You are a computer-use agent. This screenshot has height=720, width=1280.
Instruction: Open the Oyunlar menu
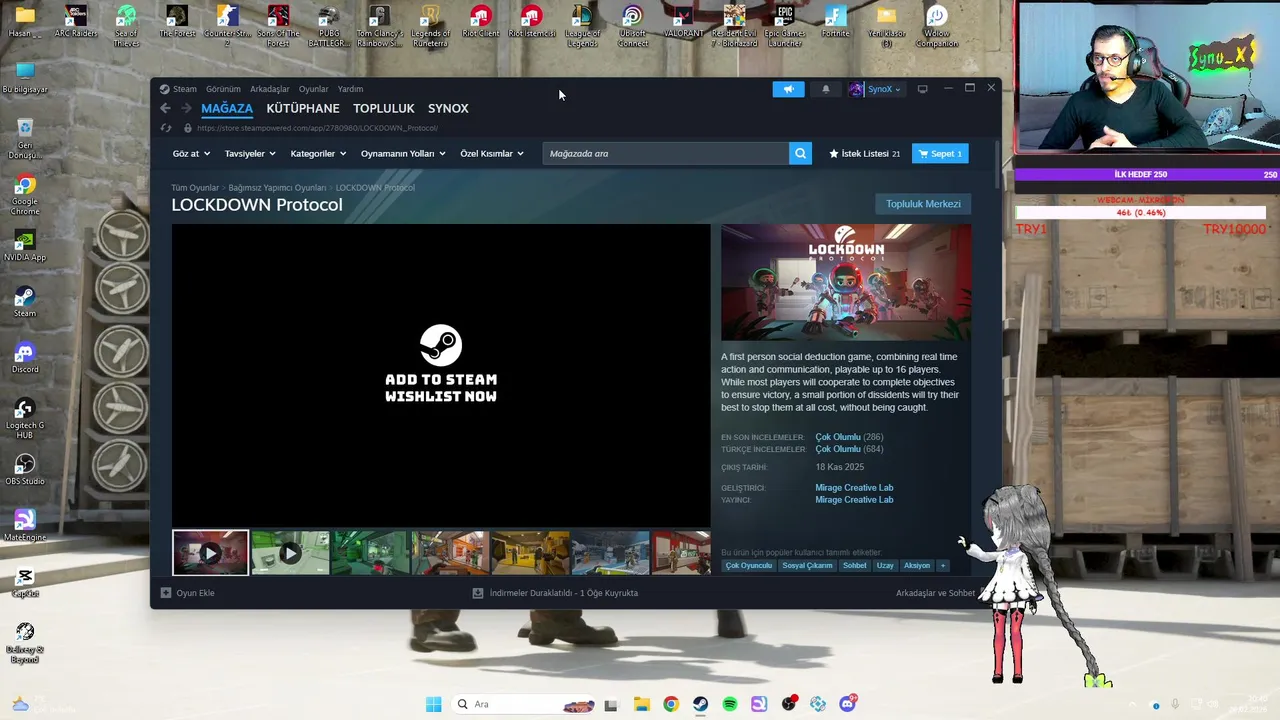313,89
